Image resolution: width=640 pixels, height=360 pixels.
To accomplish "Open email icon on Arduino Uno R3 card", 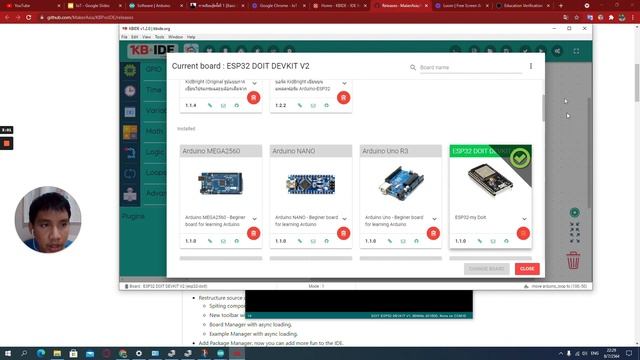I will (x=403, y=241).
